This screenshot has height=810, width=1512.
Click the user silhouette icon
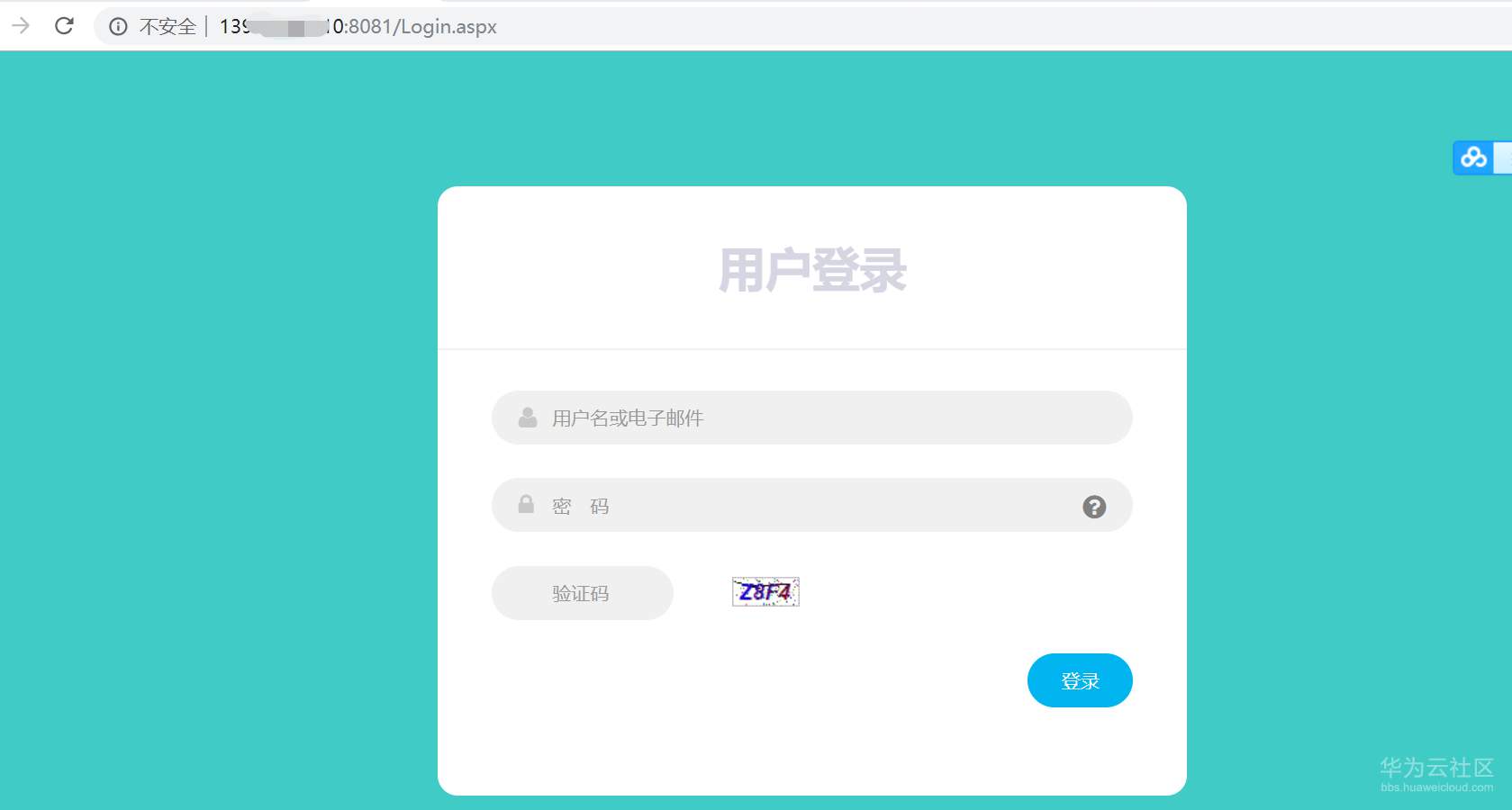click(x=528, y=418)
